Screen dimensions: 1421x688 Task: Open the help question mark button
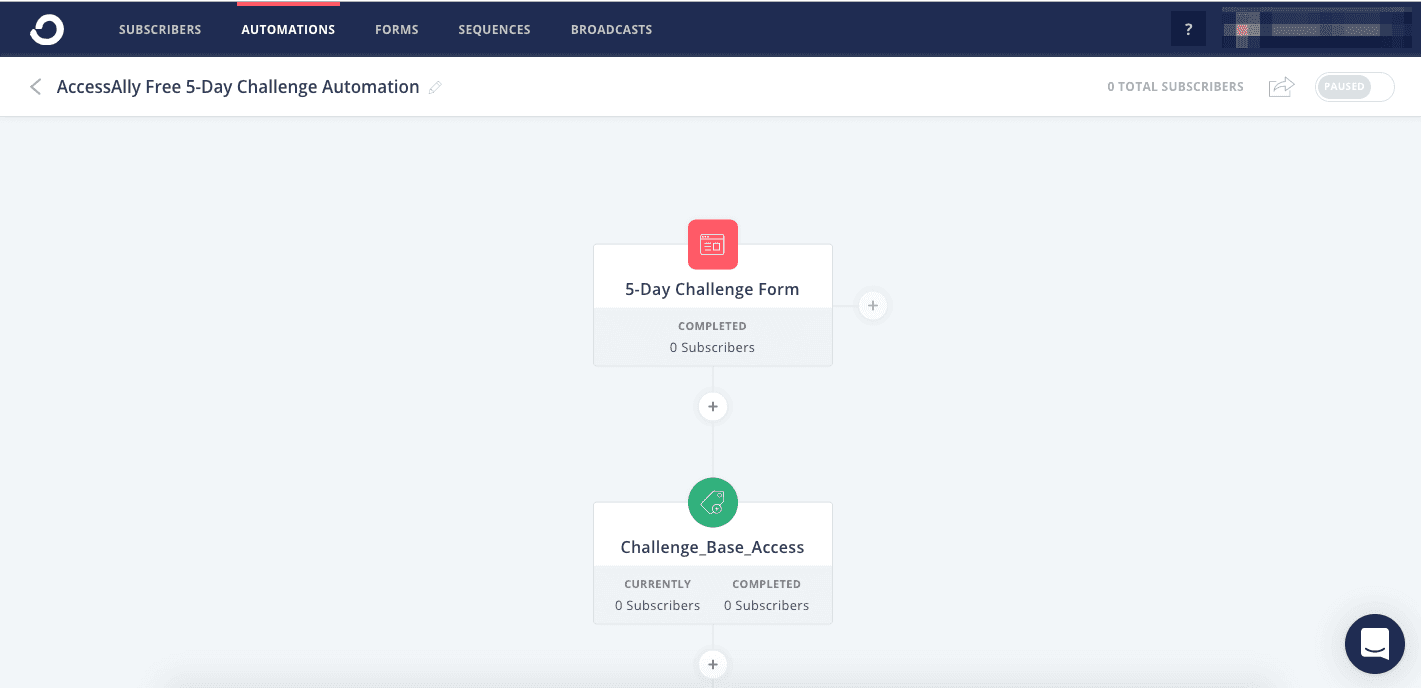(1188, 29)
